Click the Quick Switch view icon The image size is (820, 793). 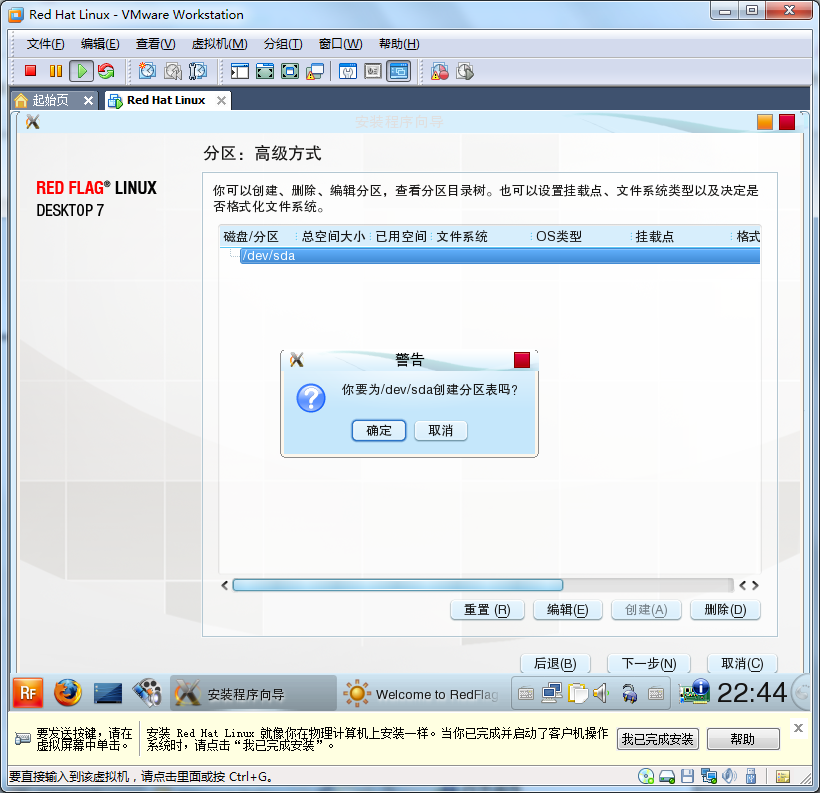point(265,71)
